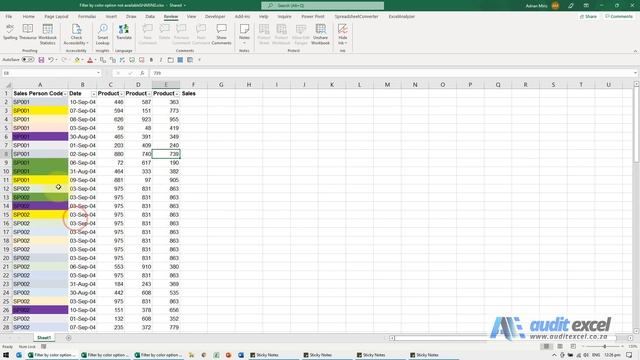Click inside the formula bar

(x=392, y=73)
